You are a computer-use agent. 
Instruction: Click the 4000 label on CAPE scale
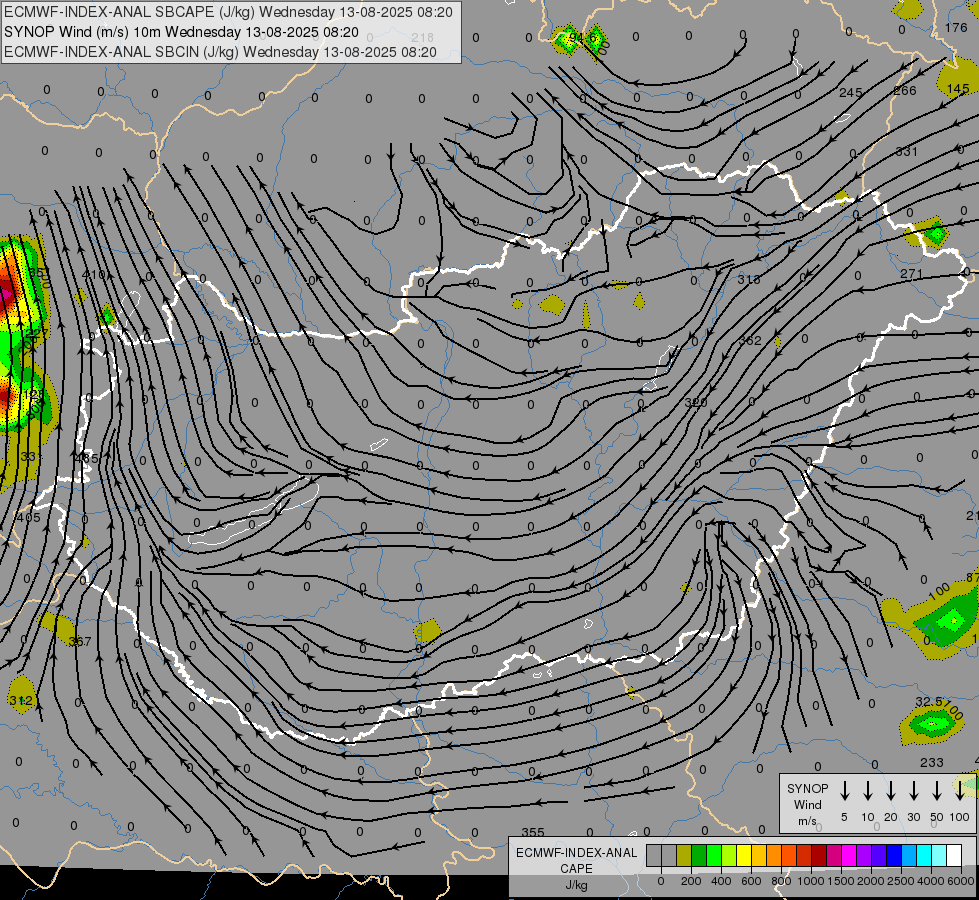(930, 881)
